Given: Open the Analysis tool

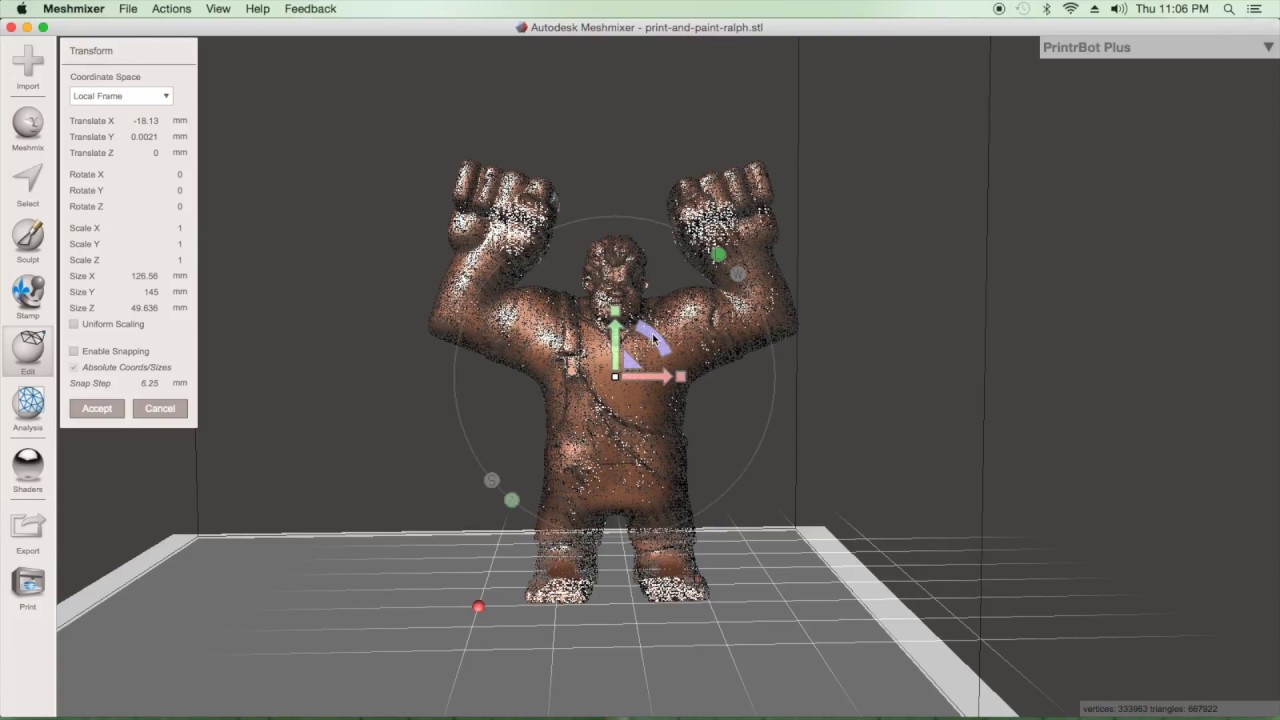Looking at the screenshot, I should point(28,409).
